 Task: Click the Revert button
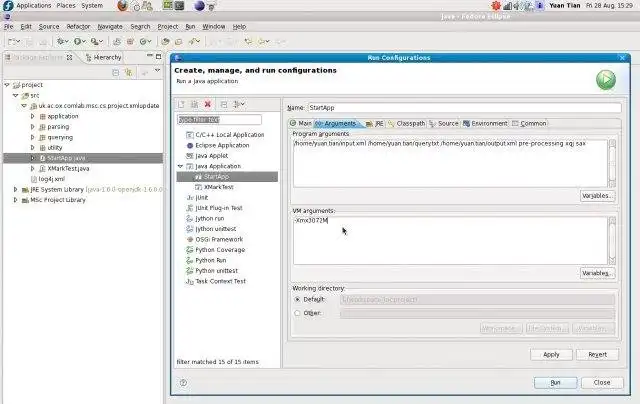point(597,355)
